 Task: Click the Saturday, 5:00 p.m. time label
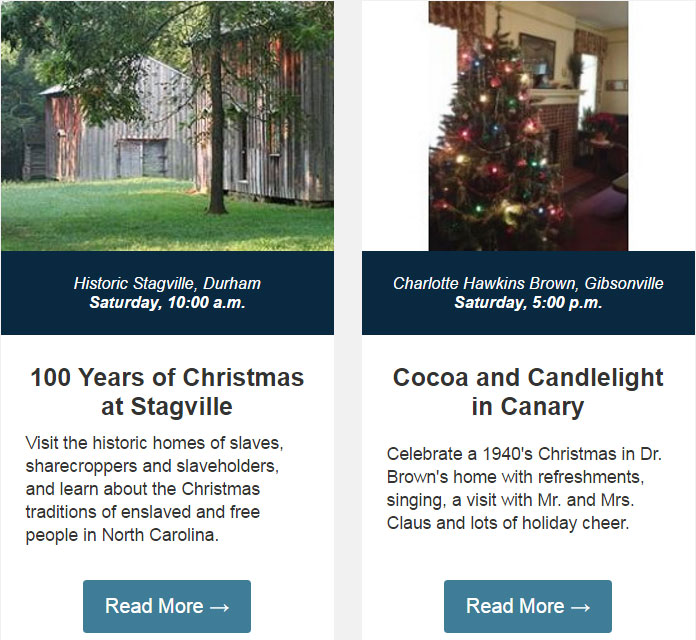coord(528,303)
